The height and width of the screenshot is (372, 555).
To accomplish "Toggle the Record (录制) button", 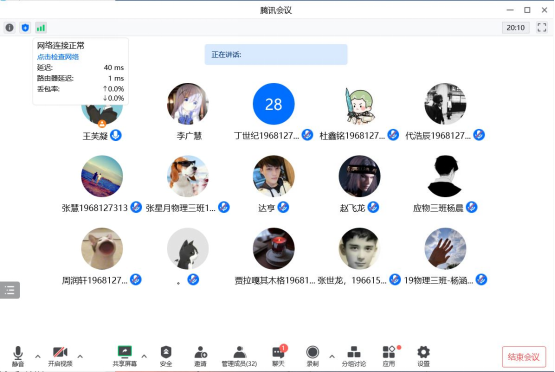I will click(313, 356).
